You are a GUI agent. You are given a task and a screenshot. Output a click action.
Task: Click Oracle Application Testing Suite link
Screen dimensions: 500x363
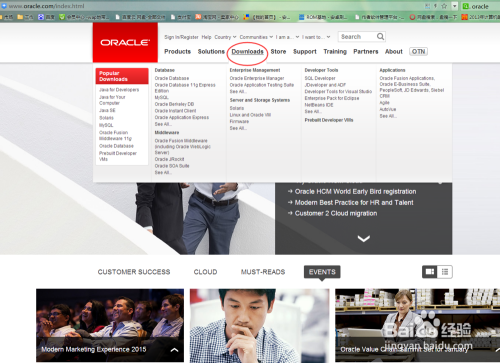[262, 85]
